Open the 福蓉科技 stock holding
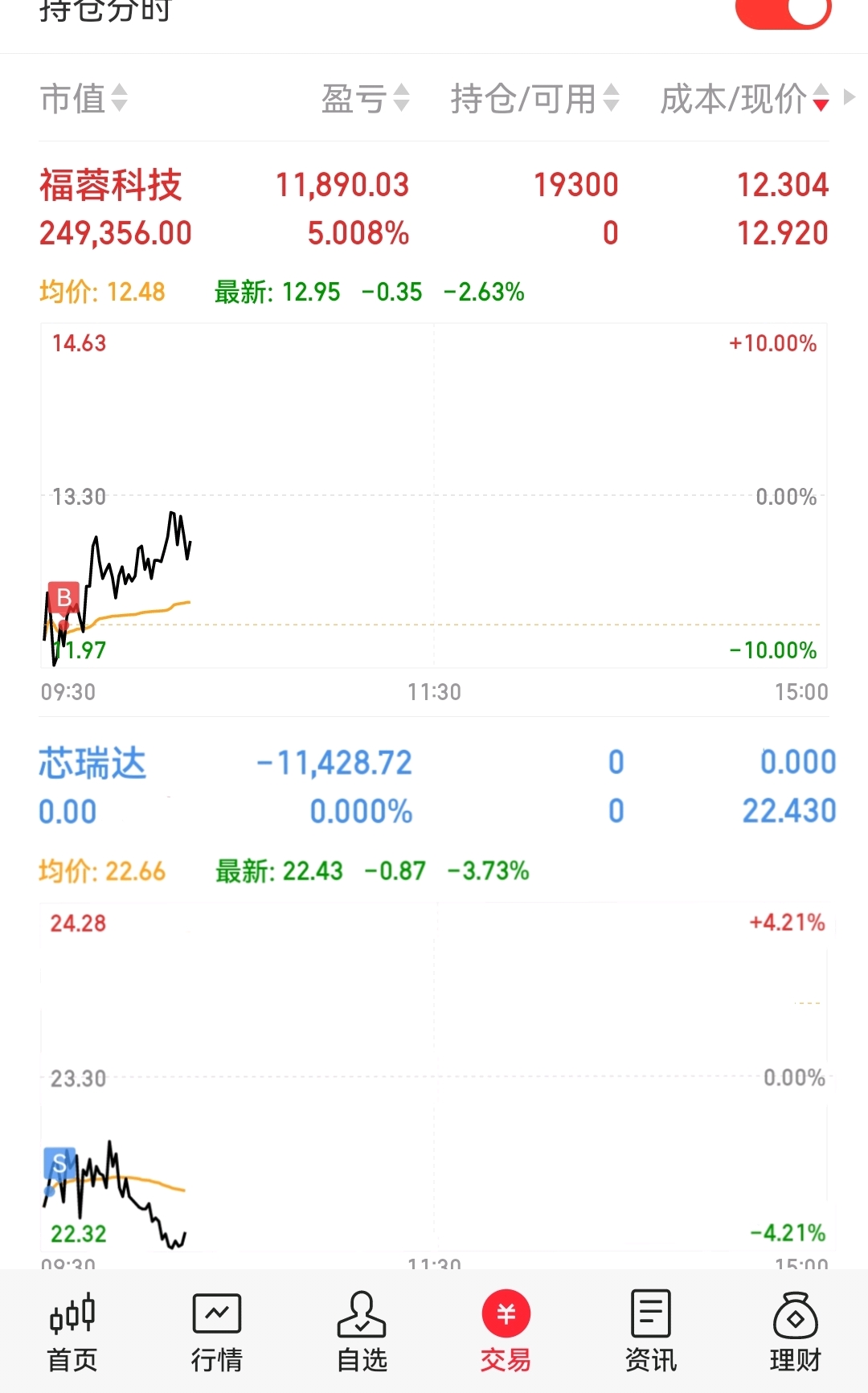Image resolution: width=868 pixels, height=1393 pixels. [111, 185]
